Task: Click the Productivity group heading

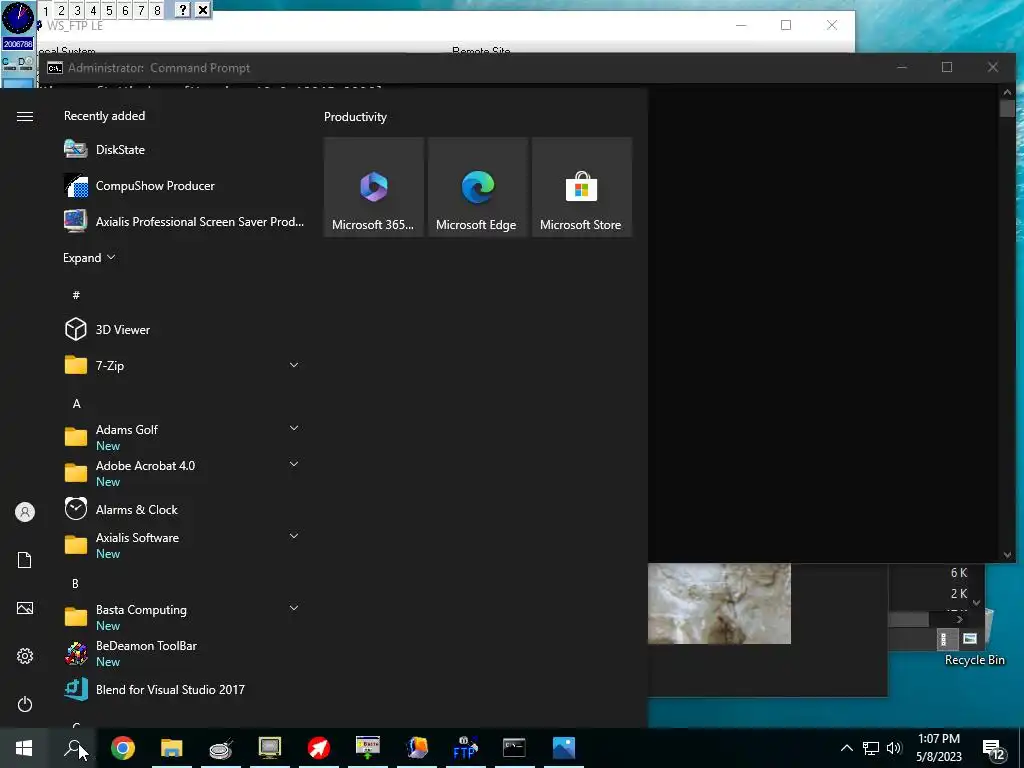Action: coord(355,117)
